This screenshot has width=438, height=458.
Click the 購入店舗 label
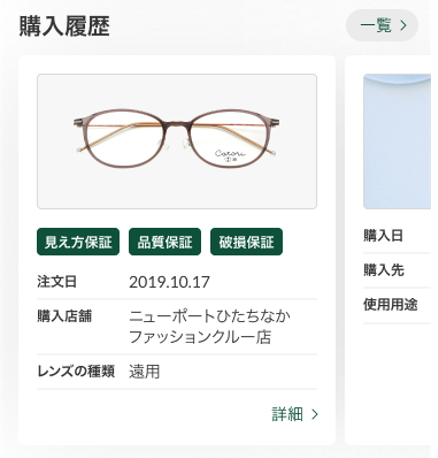pos(64,316)
